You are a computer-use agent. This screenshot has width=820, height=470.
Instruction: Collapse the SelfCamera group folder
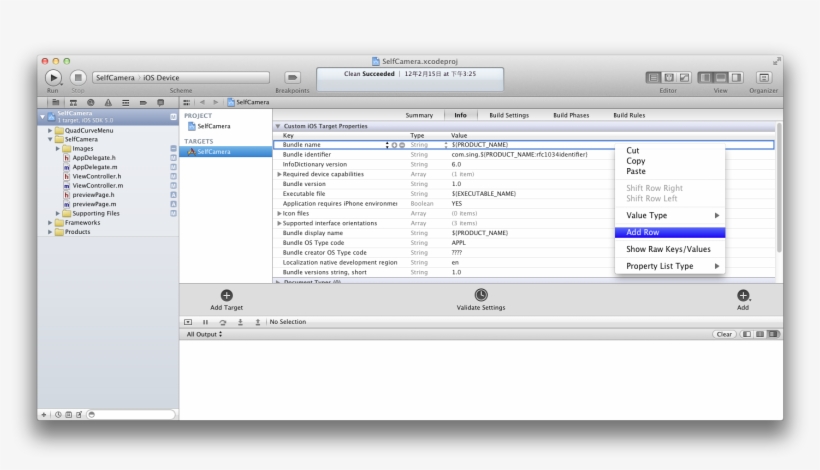pos(50,140)
